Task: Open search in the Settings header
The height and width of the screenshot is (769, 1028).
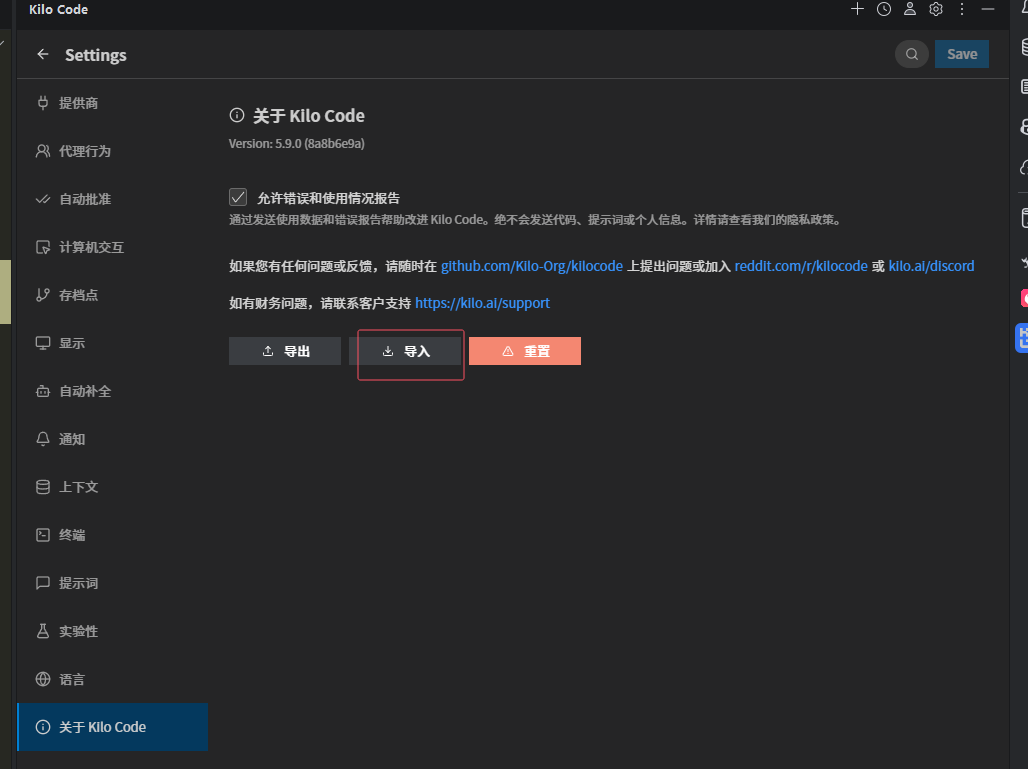Action: [x=911, y=54]
